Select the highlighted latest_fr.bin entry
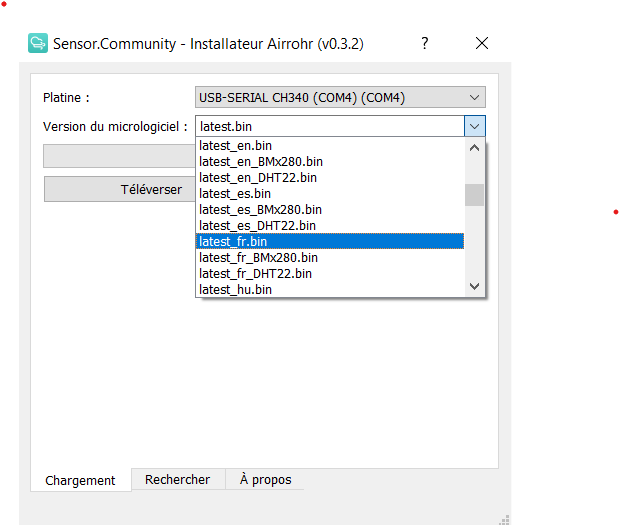Viewport: 619px width, 525px height. click(330, 241)
